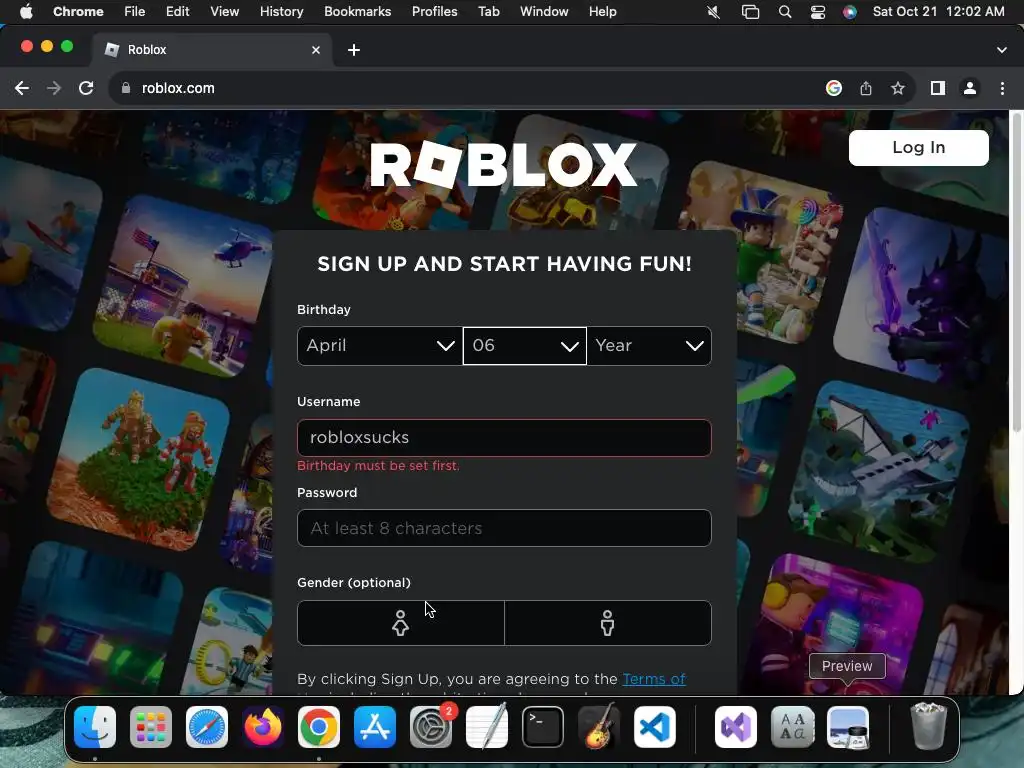Open the Preview app in the Dock
Viewport: 1024px width, 768px height.
click(x=848, y=728)
